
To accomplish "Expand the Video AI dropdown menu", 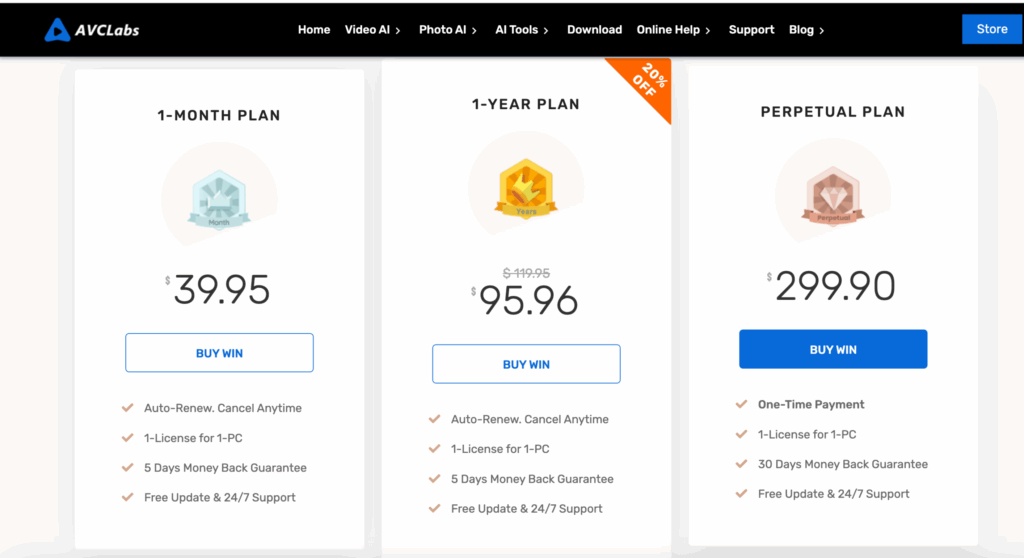I will click(372, 30).
